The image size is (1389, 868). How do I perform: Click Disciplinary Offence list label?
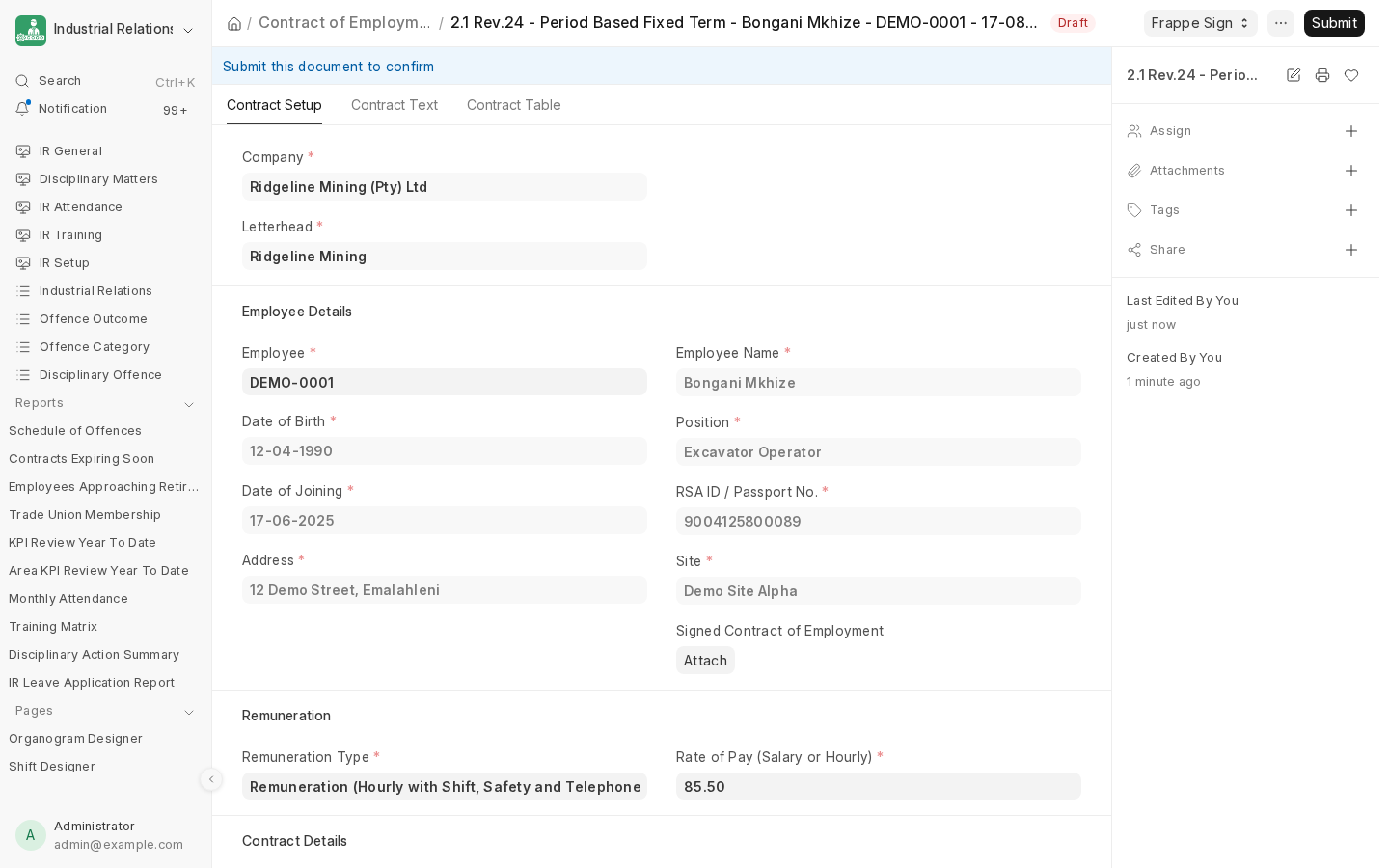pos(100,375)
